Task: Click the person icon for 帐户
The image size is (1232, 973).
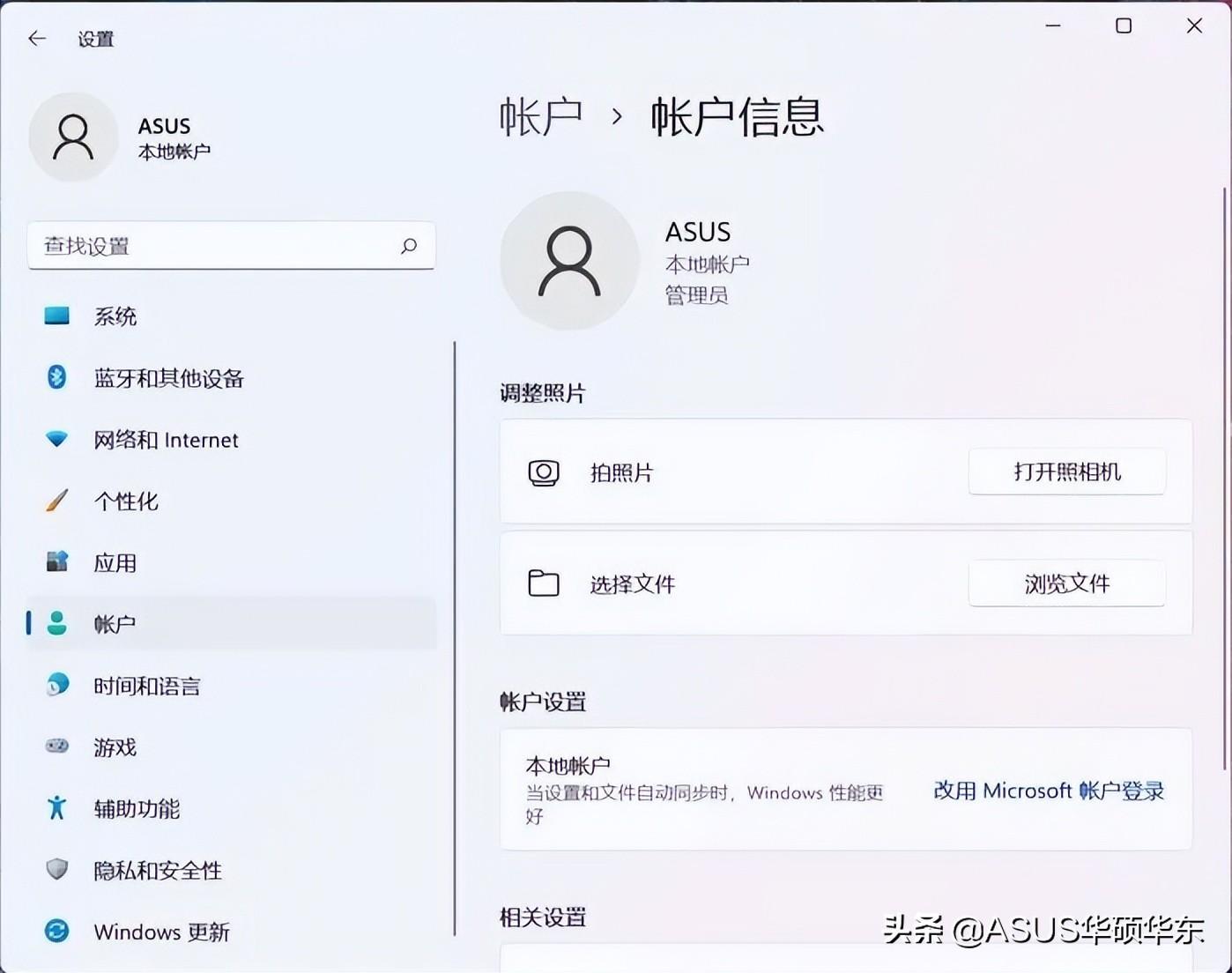Action: [x=57, y=624]
